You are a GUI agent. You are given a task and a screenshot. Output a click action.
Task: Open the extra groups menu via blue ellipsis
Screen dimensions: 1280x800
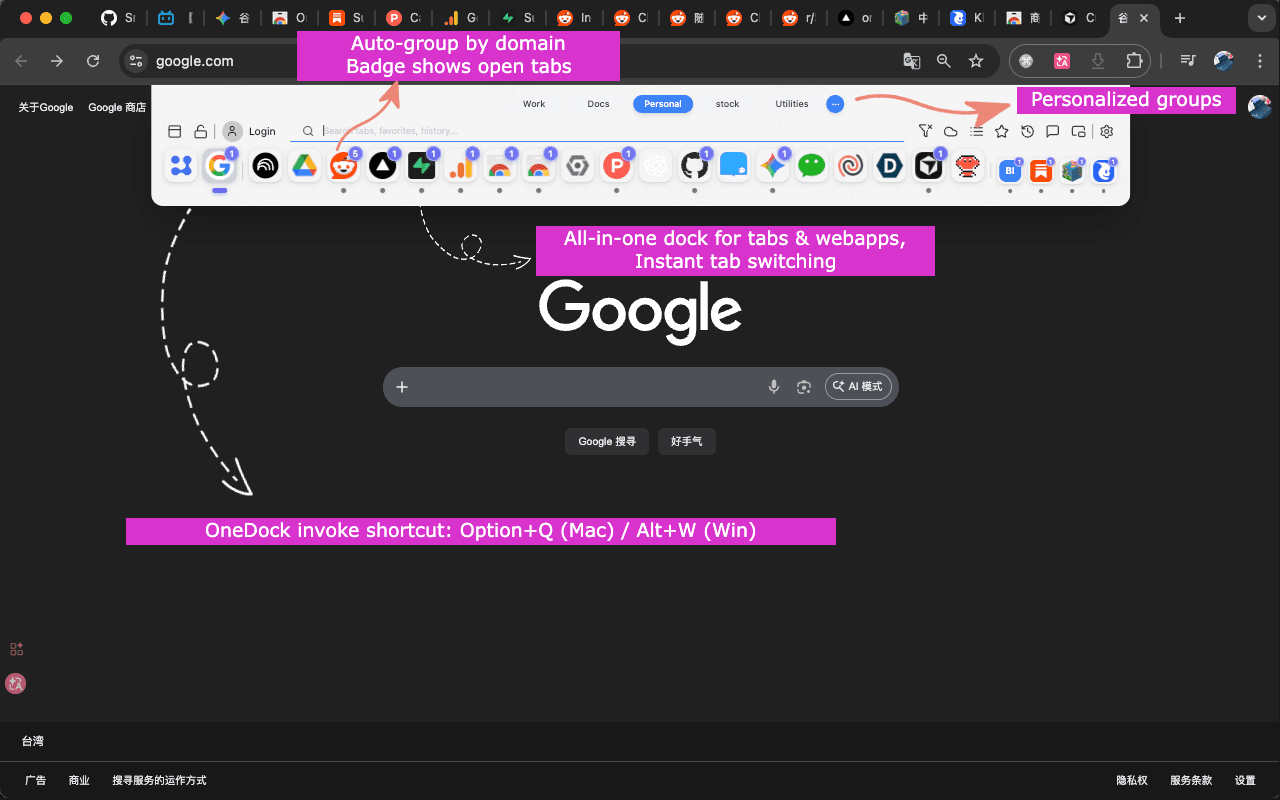pyautogui.click(x=835, y=104)
